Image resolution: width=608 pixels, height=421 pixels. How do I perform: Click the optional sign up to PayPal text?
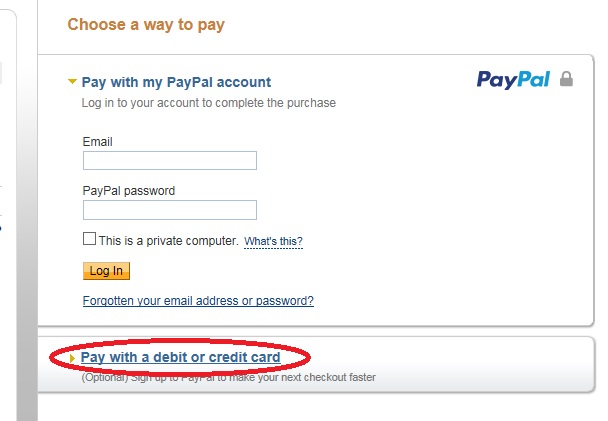click(228, 377)
